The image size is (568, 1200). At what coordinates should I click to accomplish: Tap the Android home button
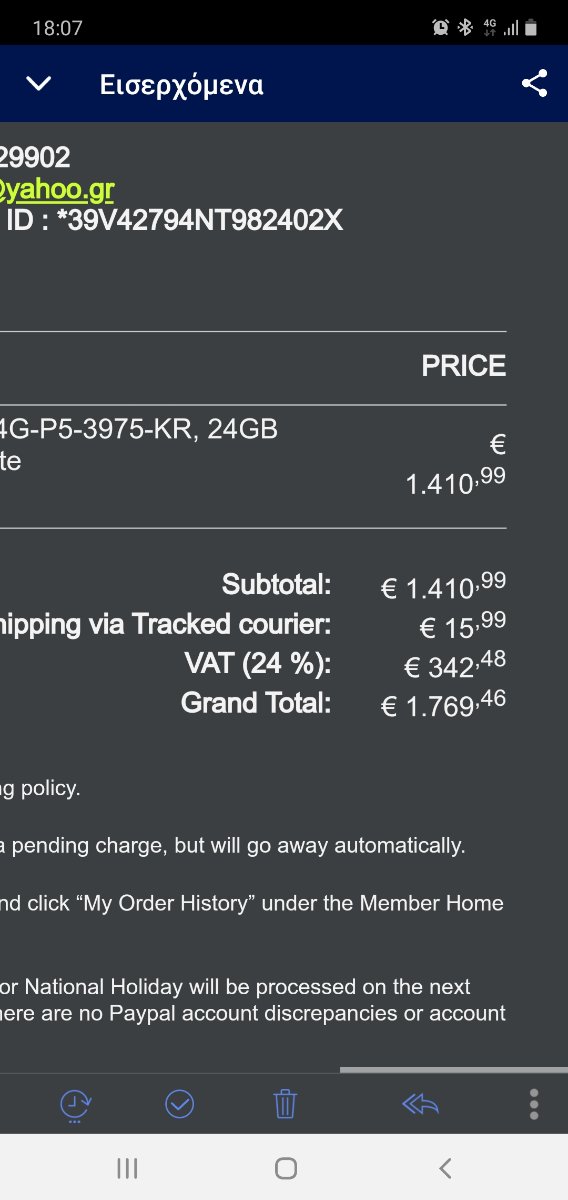[x=286, y=1167]
